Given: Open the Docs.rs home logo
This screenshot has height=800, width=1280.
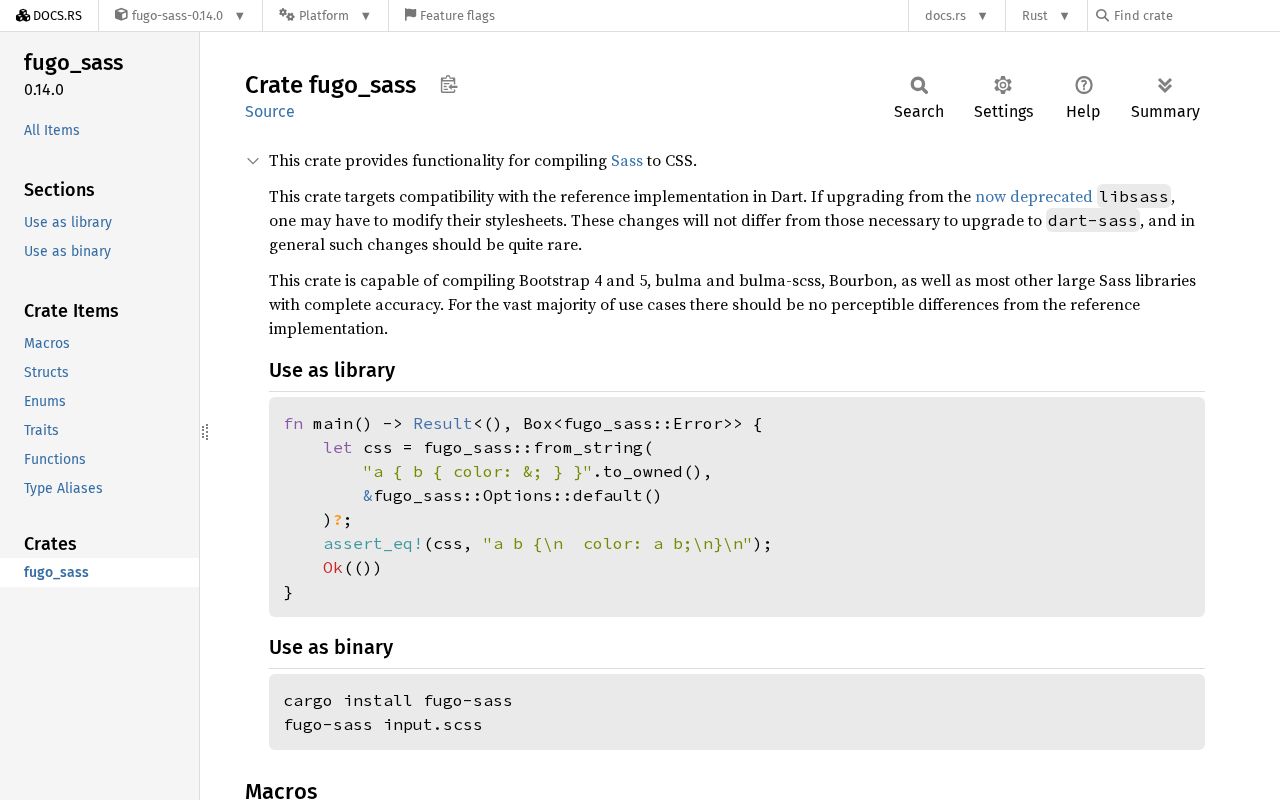Looking at the screenshot, I should 49,15.
